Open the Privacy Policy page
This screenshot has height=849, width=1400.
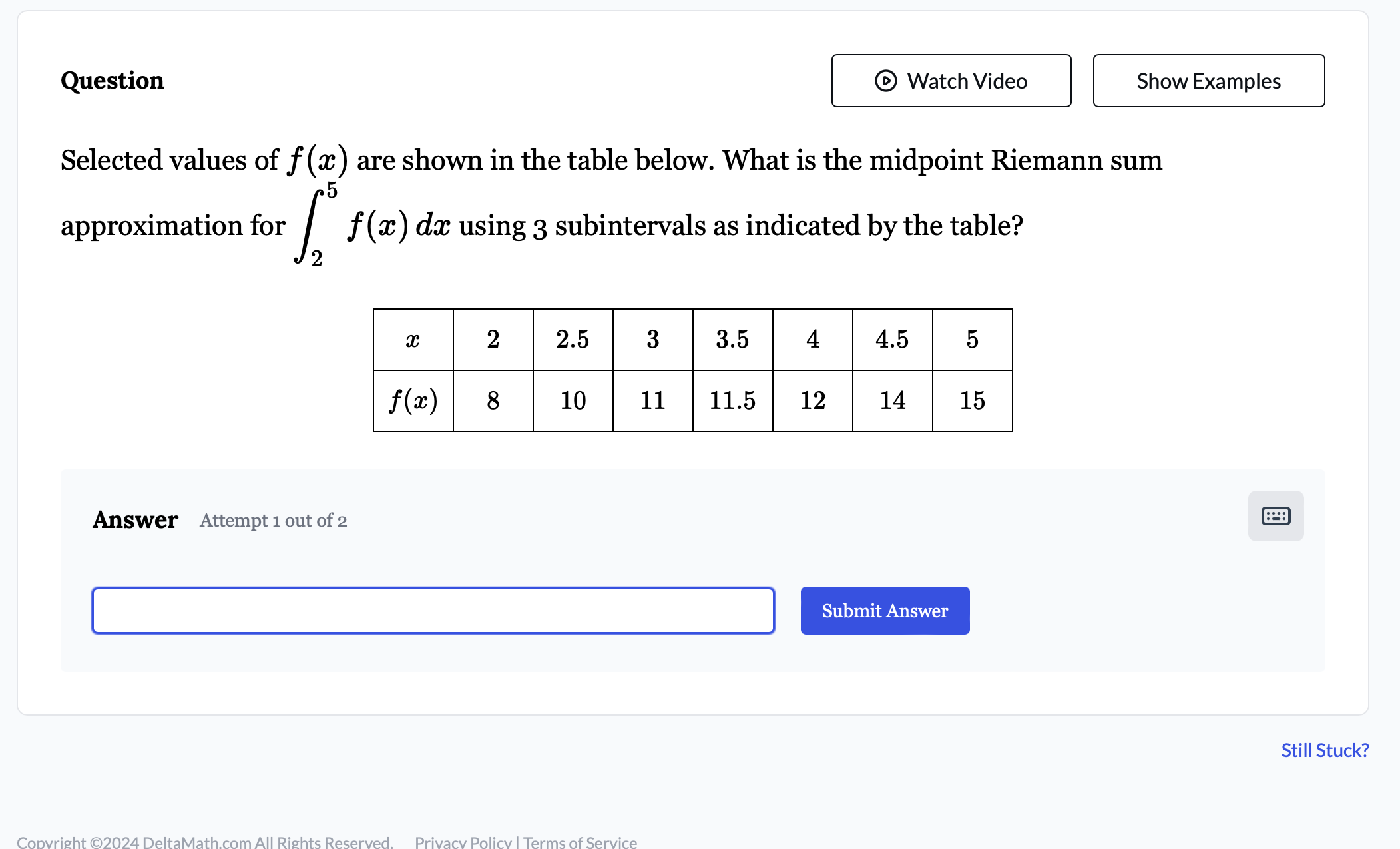pyautogui.click(x=462, y=841)
